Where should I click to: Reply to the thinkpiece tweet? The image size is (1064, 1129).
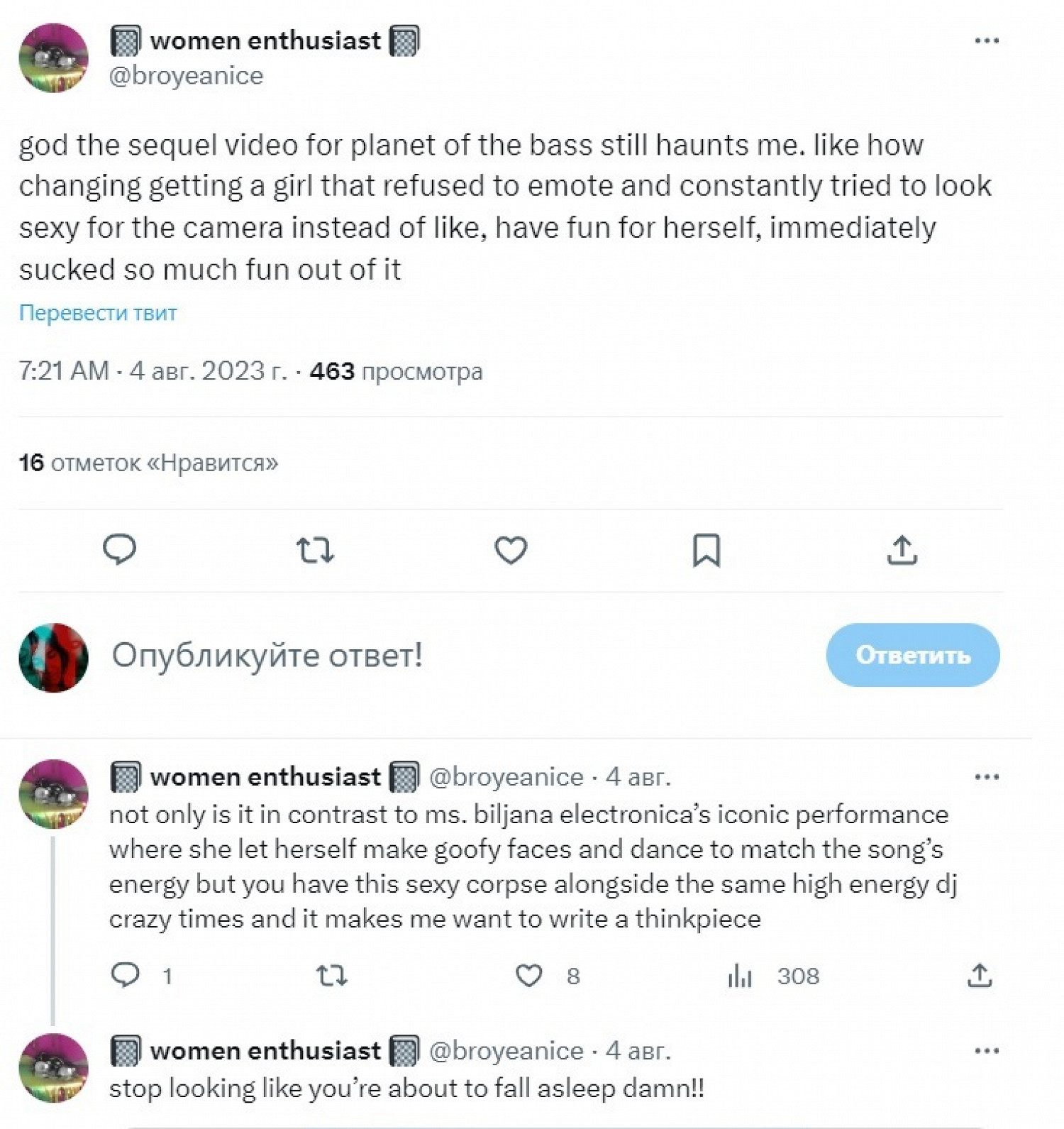click(x=126, y=976)
